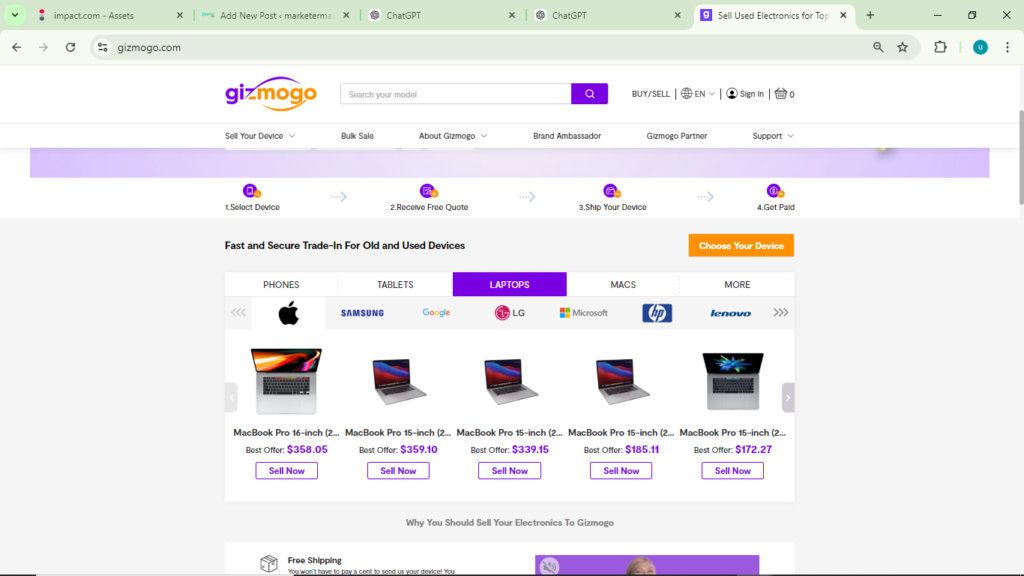
Task: Click the Select Device step icon
Action: (251, 191)
